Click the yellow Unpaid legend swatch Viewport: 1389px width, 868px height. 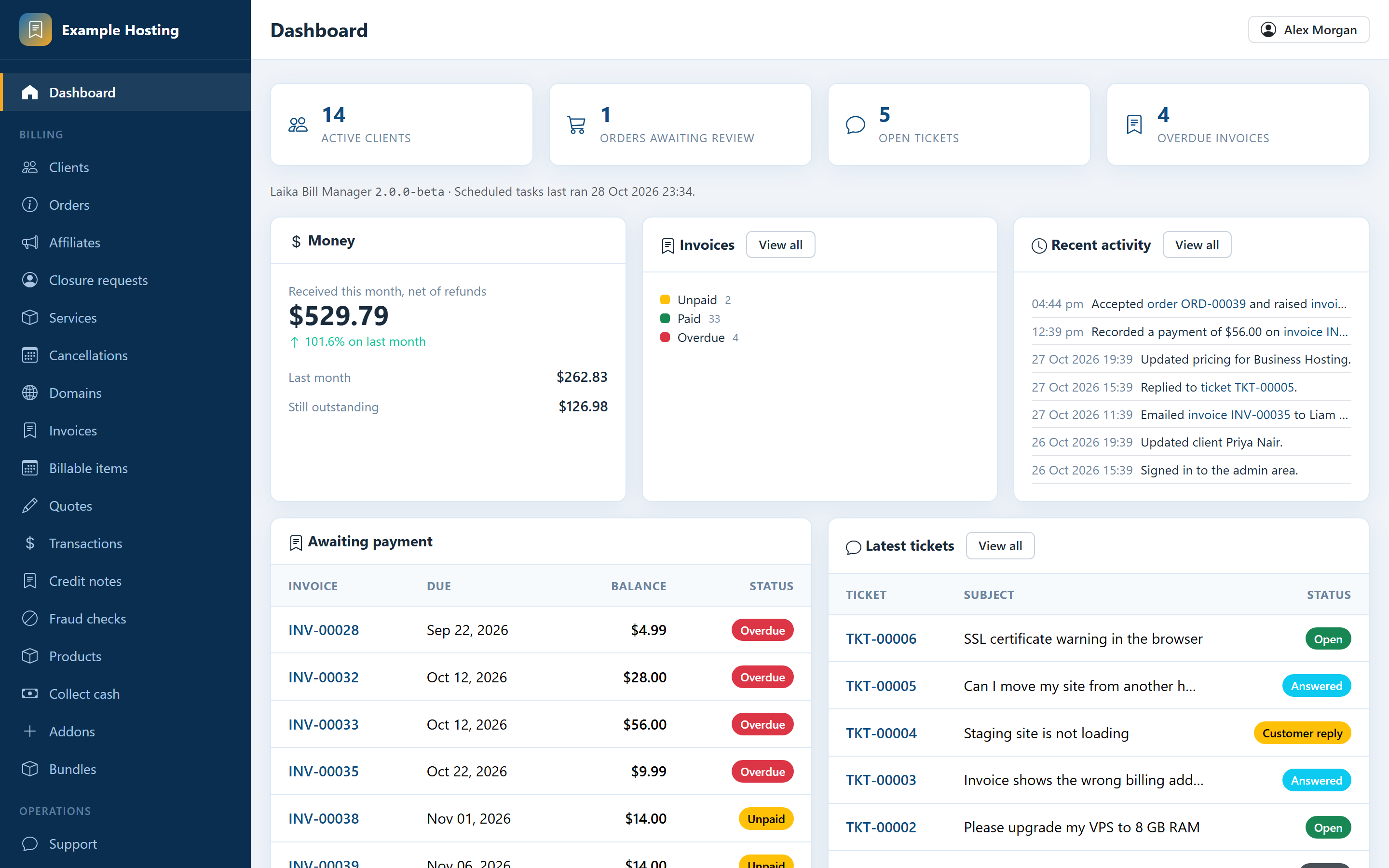665,299
